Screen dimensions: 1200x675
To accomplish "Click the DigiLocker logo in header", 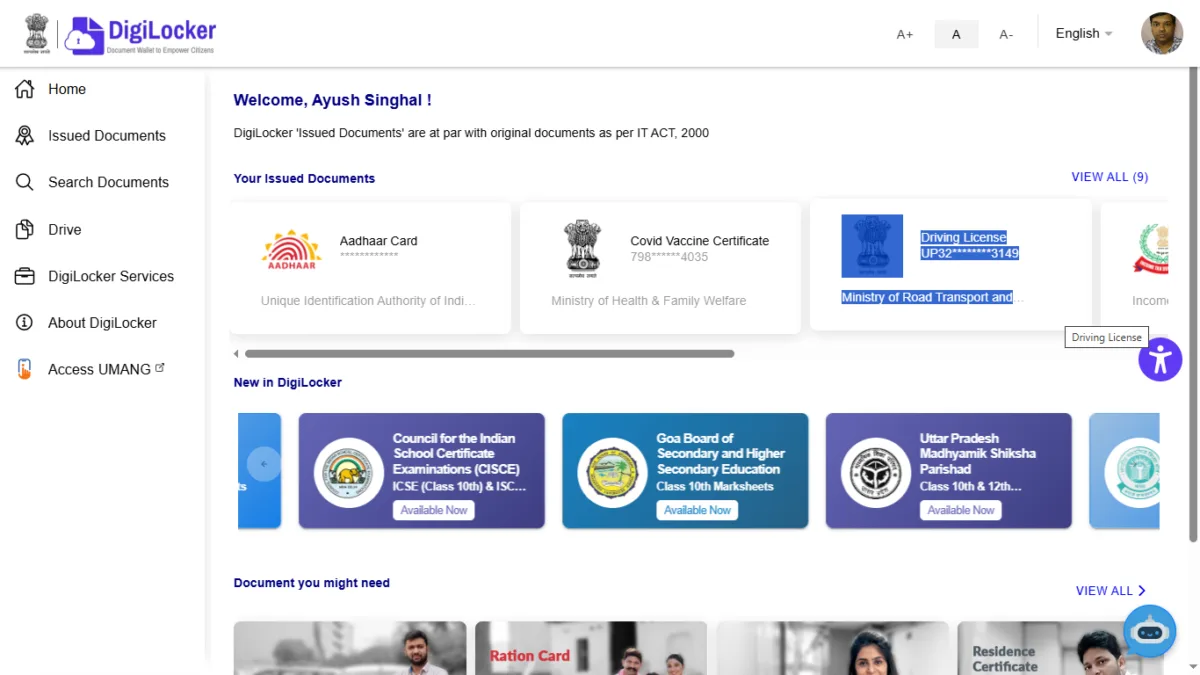I will 140,36.
